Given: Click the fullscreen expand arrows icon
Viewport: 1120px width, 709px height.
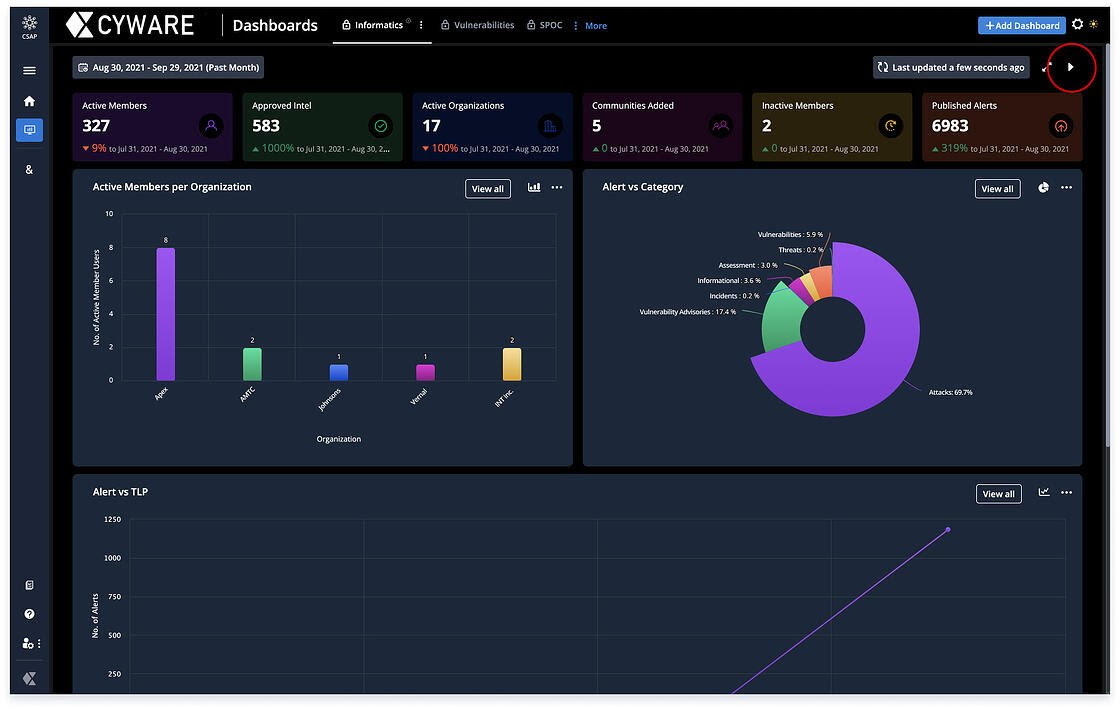Looking at the screenshot, I should 1047,67.
